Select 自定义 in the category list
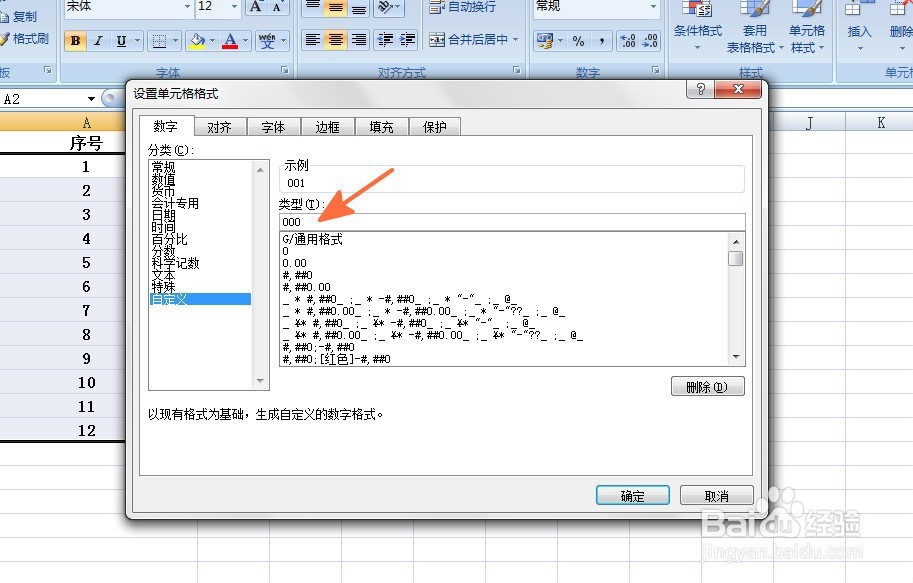The height and width of the screenshot is (583, 913). [200, 299]
